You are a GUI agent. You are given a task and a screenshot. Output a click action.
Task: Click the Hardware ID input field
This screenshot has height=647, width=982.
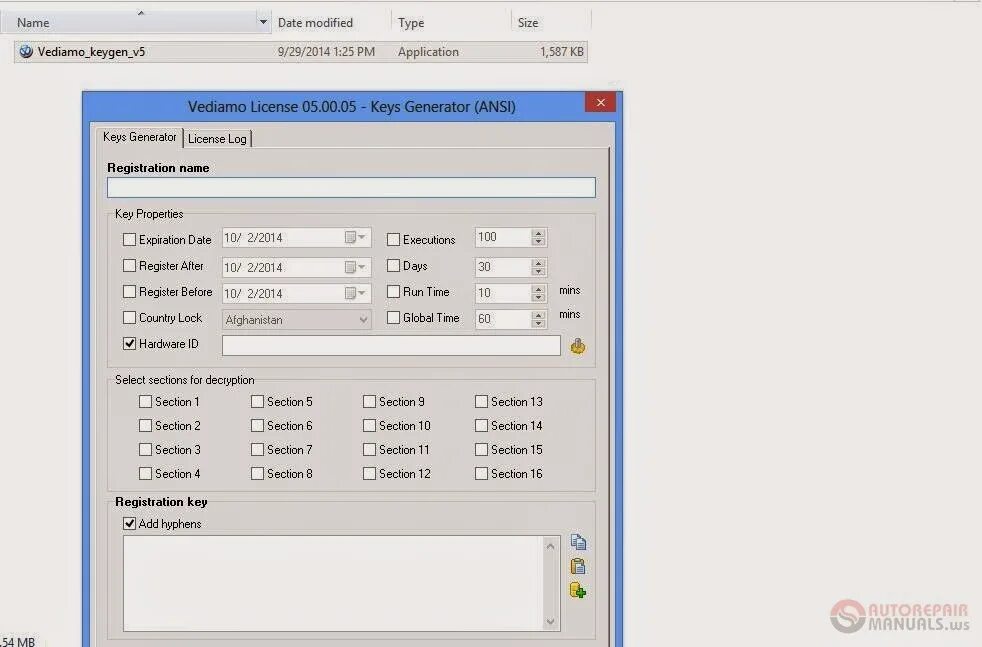pos(391,345)
